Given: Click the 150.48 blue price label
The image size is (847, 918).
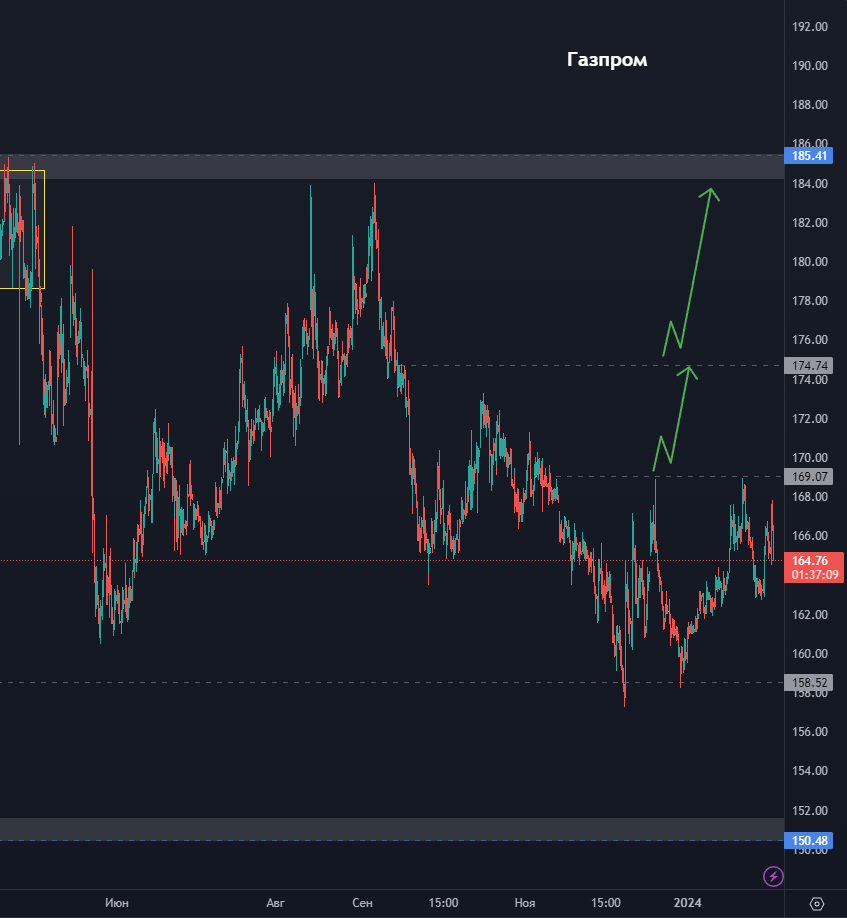Looking at the screenshot, I should 808,841.
